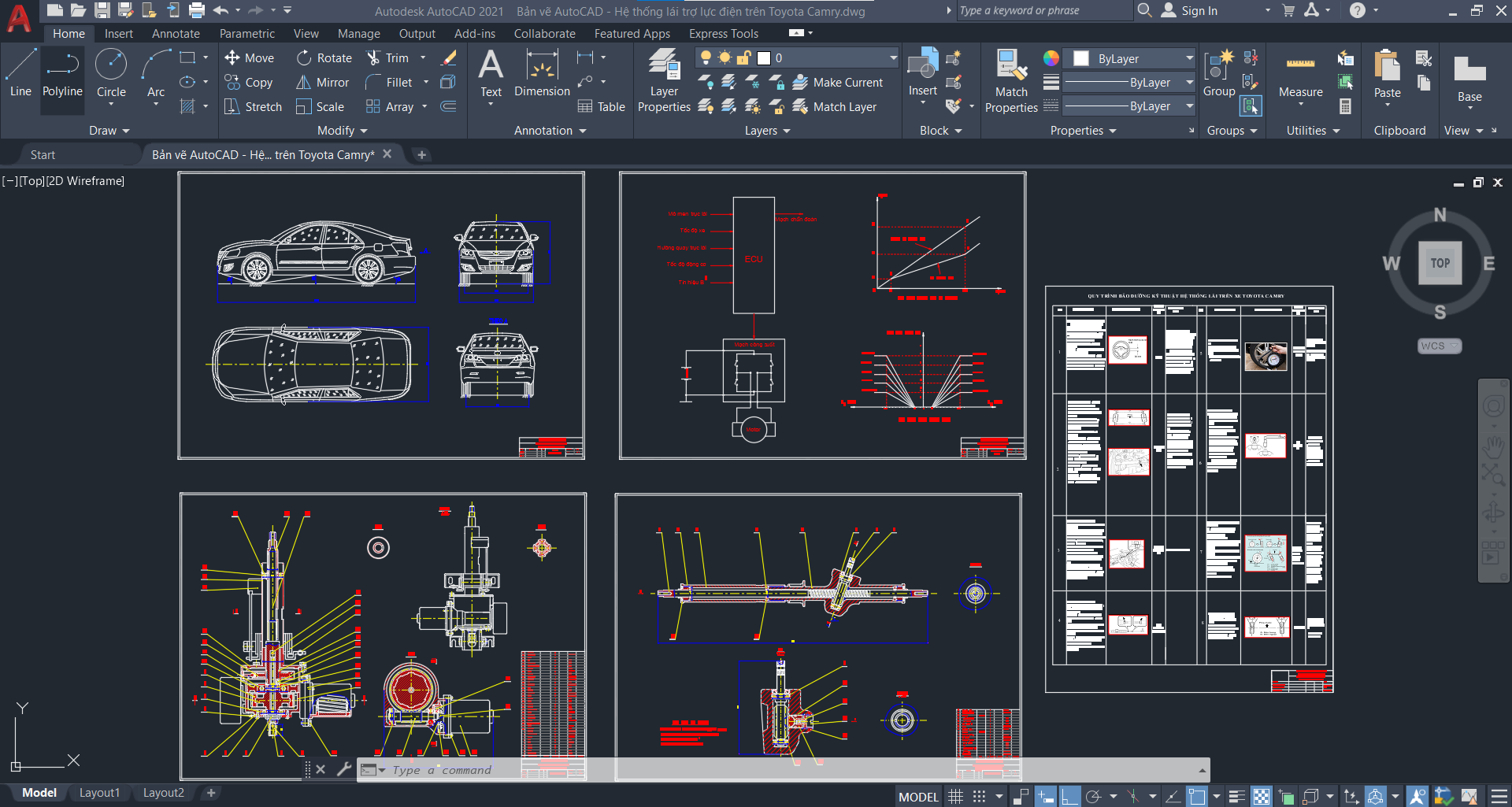Add a new drawing tab

coord(421,154)
